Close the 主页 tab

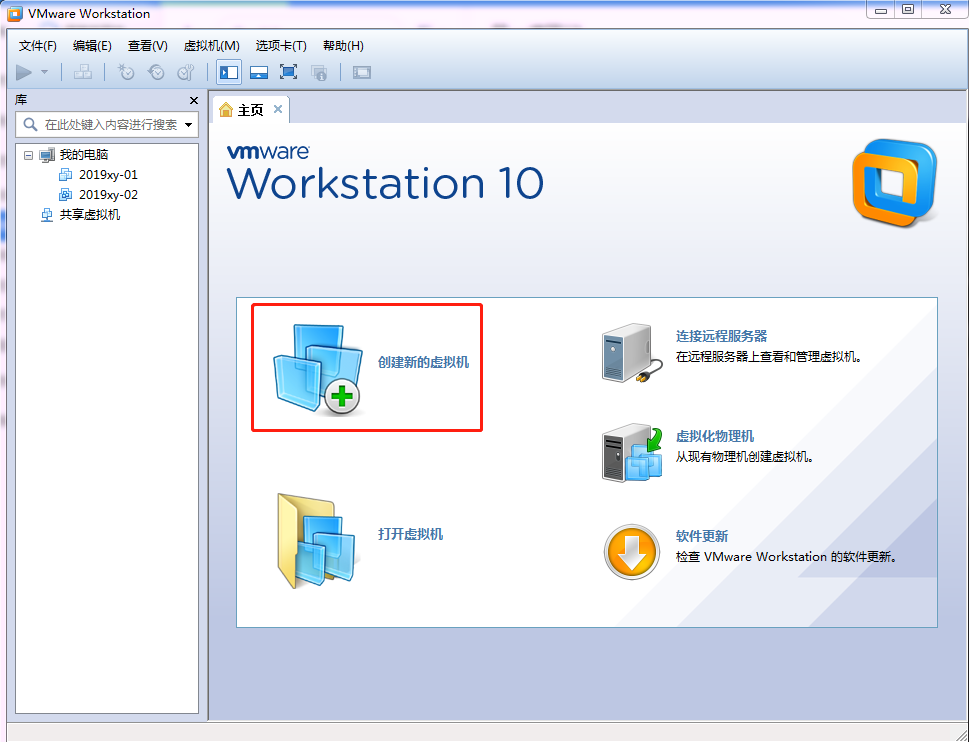pyautogui.click(x=278, y=109)
